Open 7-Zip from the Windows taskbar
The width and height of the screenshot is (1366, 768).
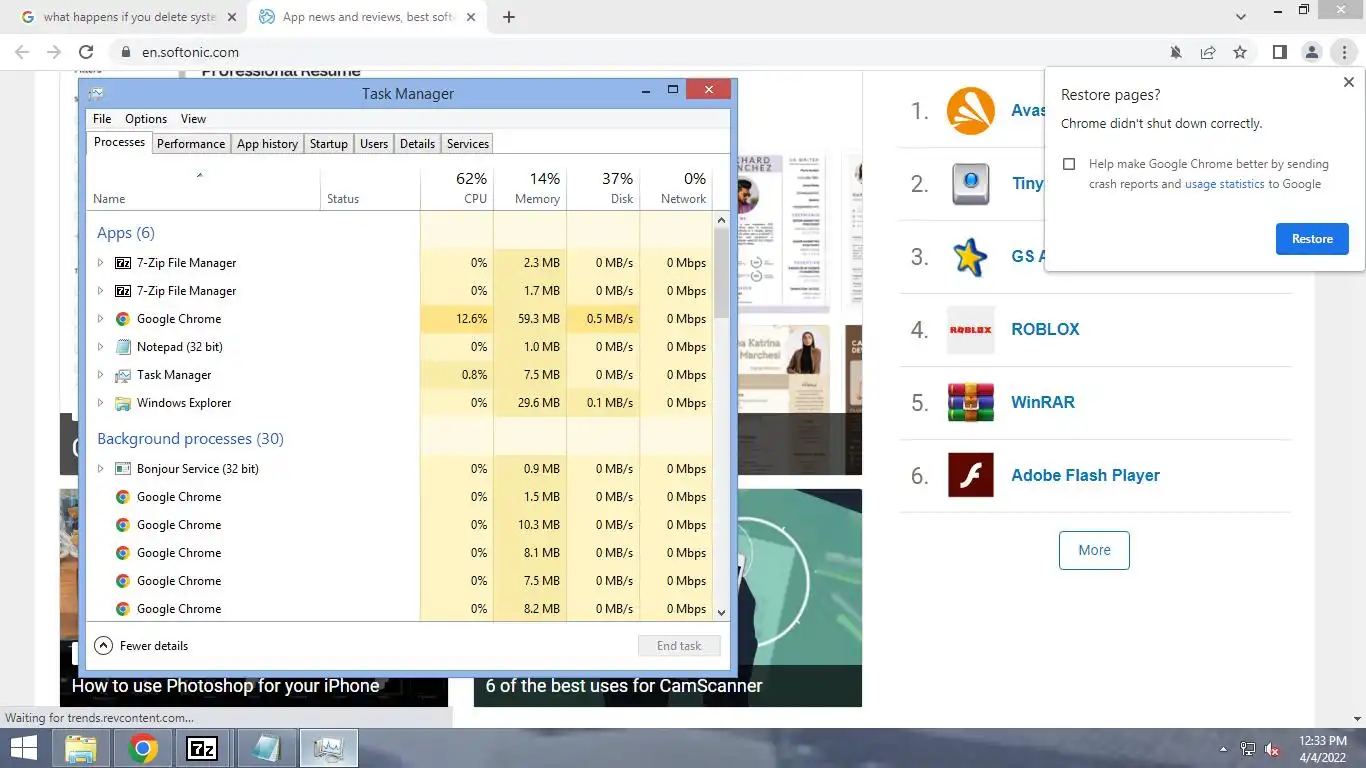pyautogui.click(x=203, y=748)
